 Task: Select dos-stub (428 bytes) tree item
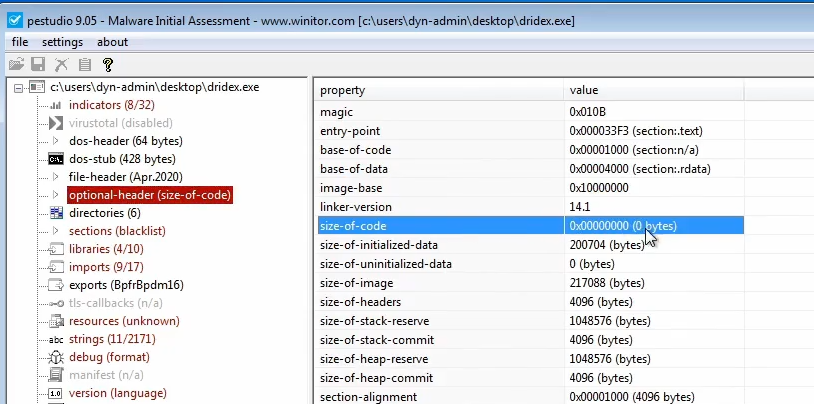(x=122, y=159)
